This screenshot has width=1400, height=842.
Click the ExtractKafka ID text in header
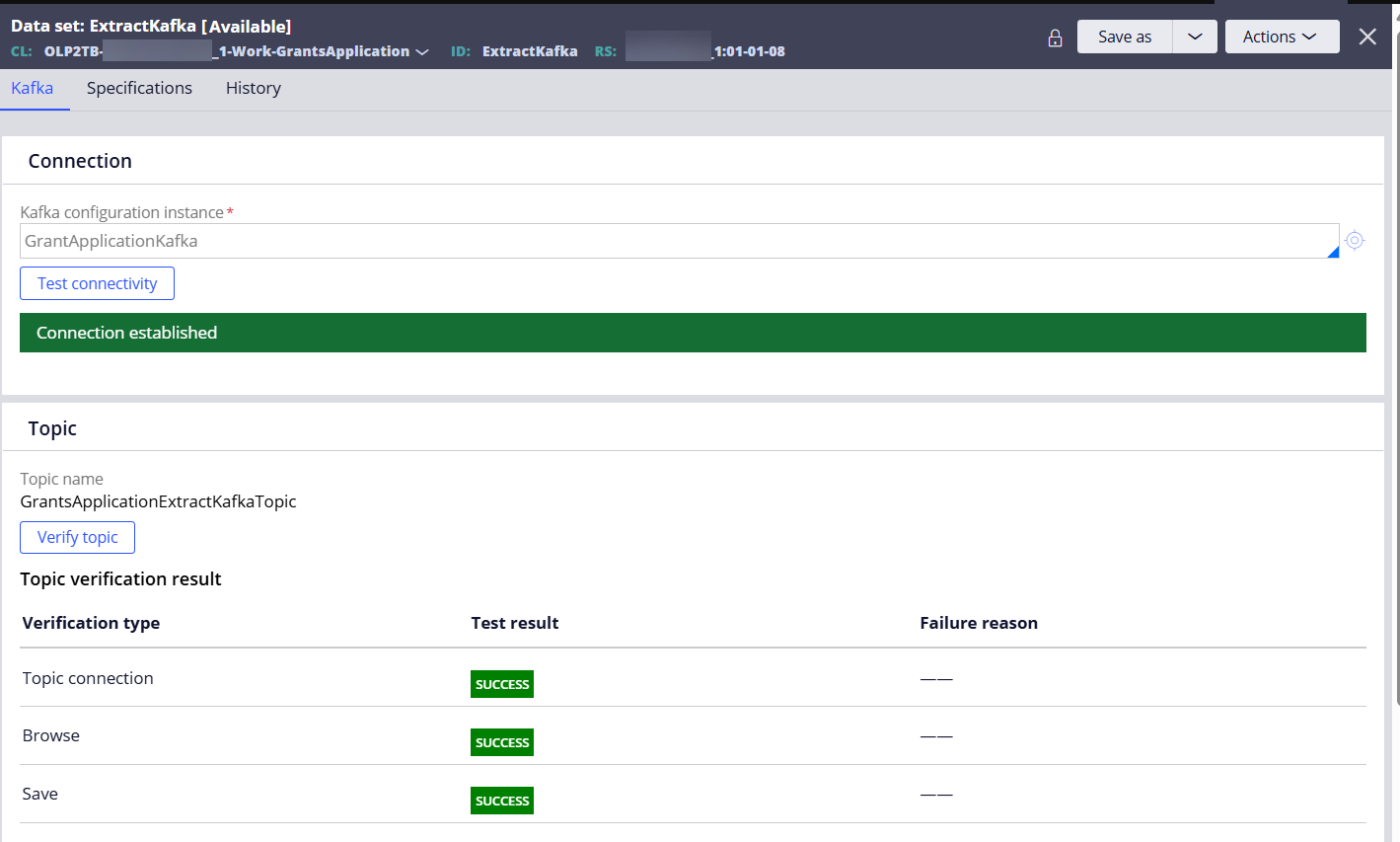click(x=530, y=51)
